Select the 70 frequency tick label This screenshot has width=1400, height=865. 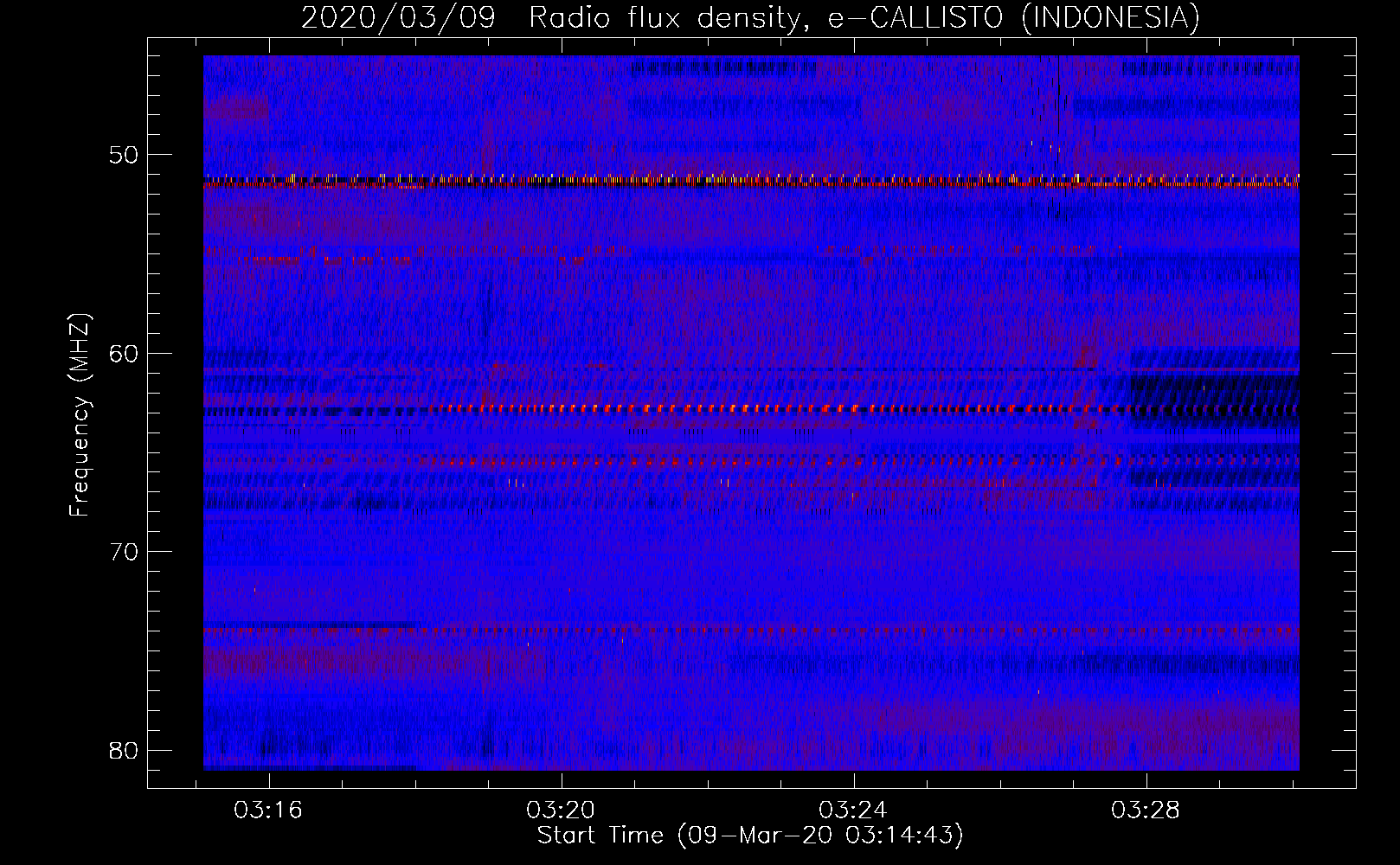pos(125,551)
